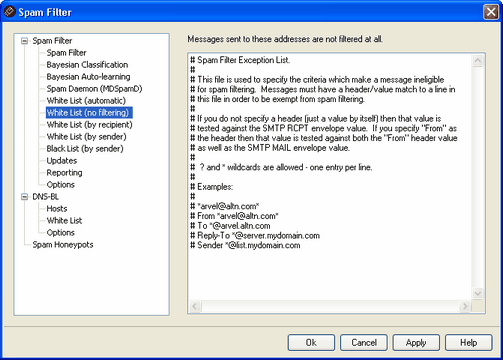Select Updates in the tree
This screenshot has height=360, width=503.
coord(62,161)
